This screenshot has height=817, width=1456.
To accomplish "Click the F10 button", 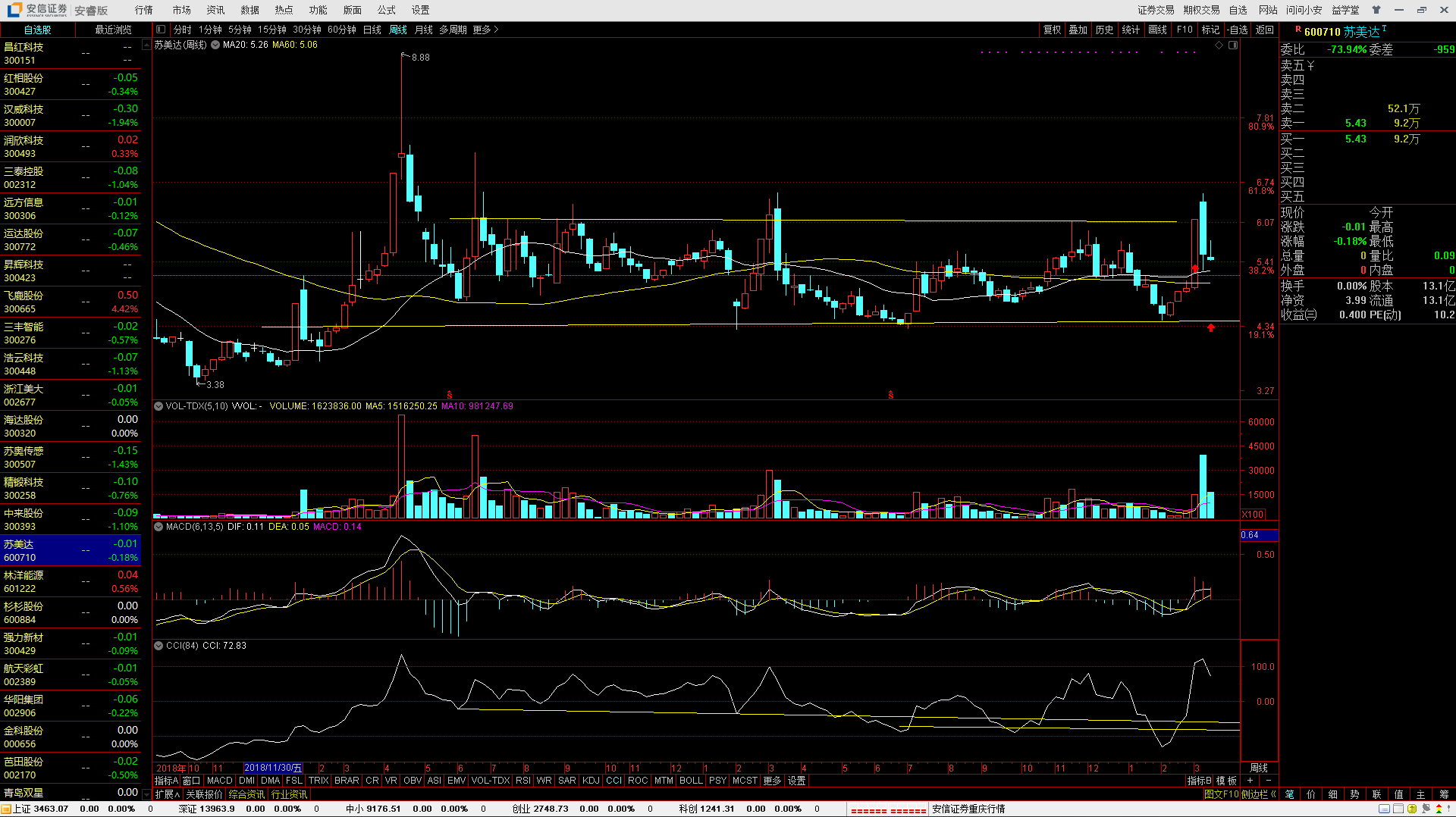I will (x=1185, y=30).
